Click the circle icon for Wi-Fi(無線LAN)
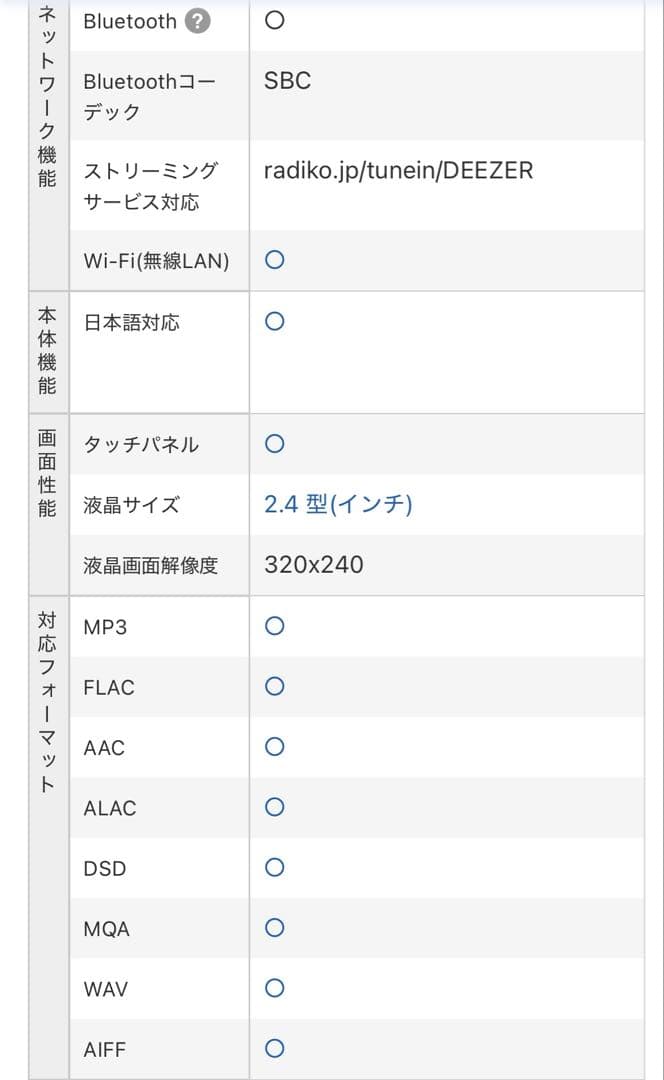The height and width of the screenshot is (1080, 664). point(275,260)
